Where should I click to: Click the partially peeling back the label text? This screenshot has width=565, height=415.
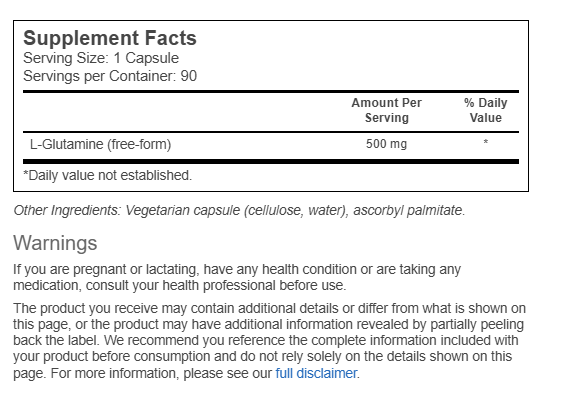(x=268, y=332)
